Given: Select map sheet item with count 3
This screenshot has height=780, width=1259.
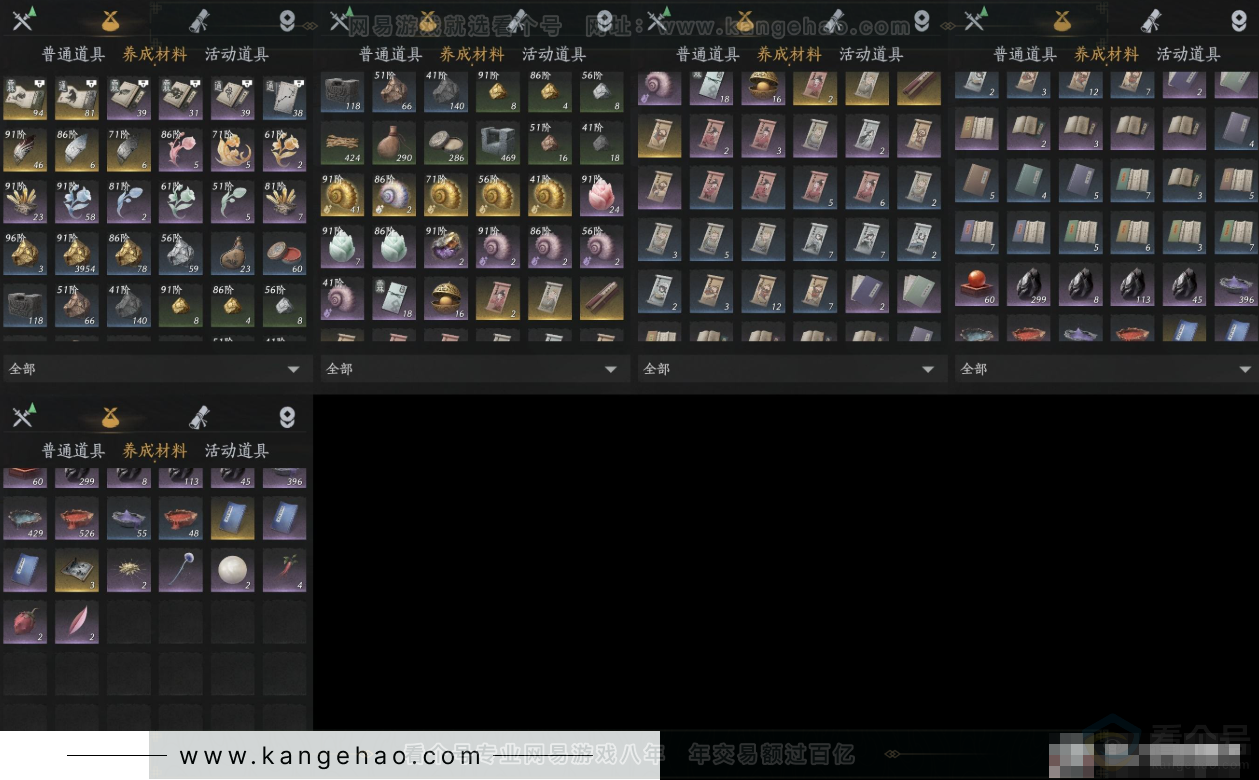Looking at the screenshot, I should (77, 571).
